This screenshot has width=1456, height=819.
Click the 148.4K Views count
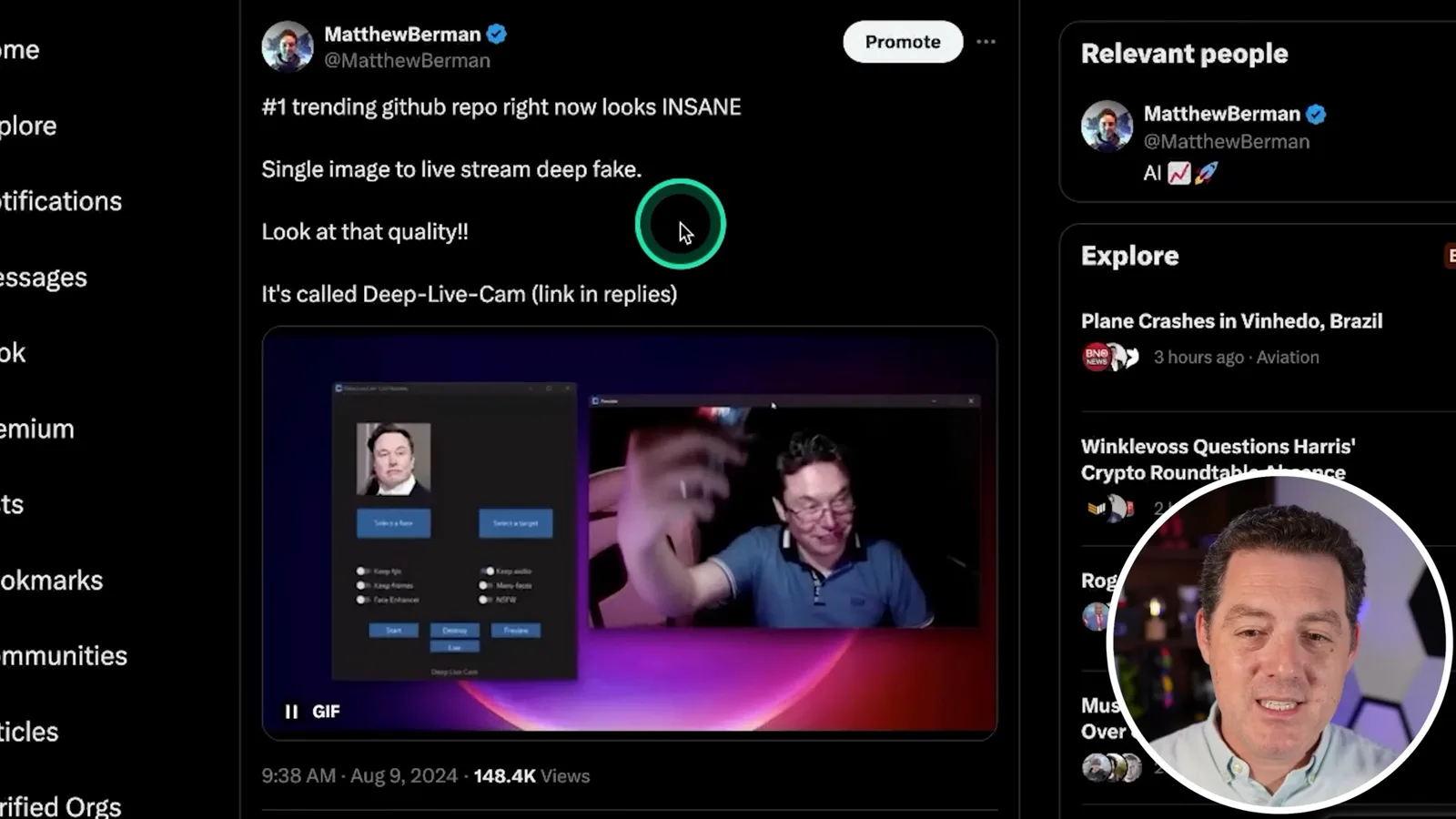coord(531,776)
